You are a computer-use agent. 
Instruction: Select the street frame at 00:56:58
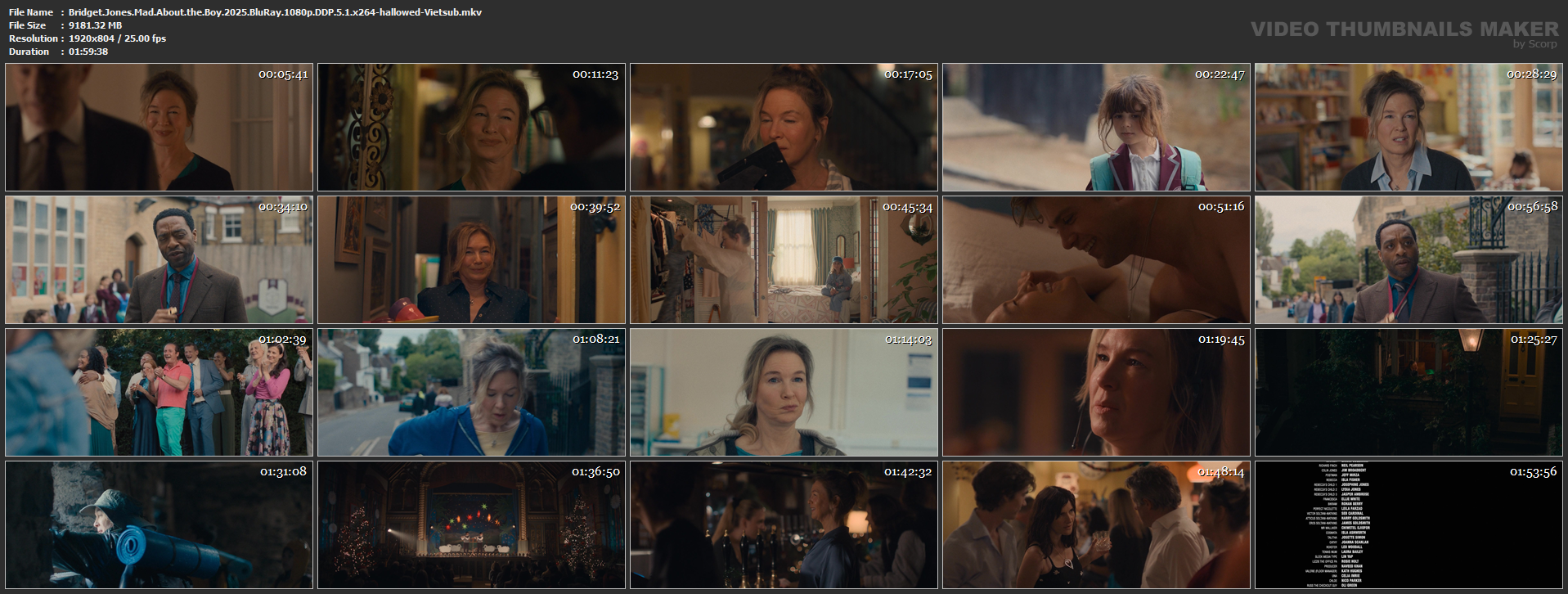click(x=1409, y=260)
